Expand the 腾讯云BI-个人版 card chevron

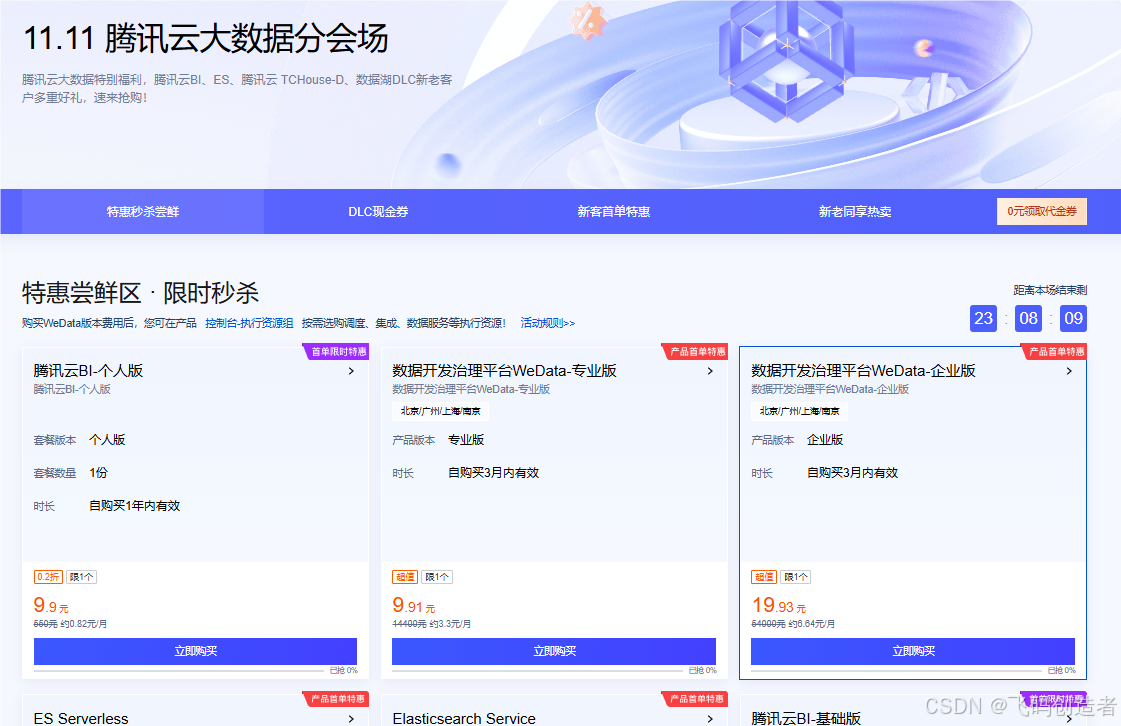pyautogui.click(x=351, y=371)
